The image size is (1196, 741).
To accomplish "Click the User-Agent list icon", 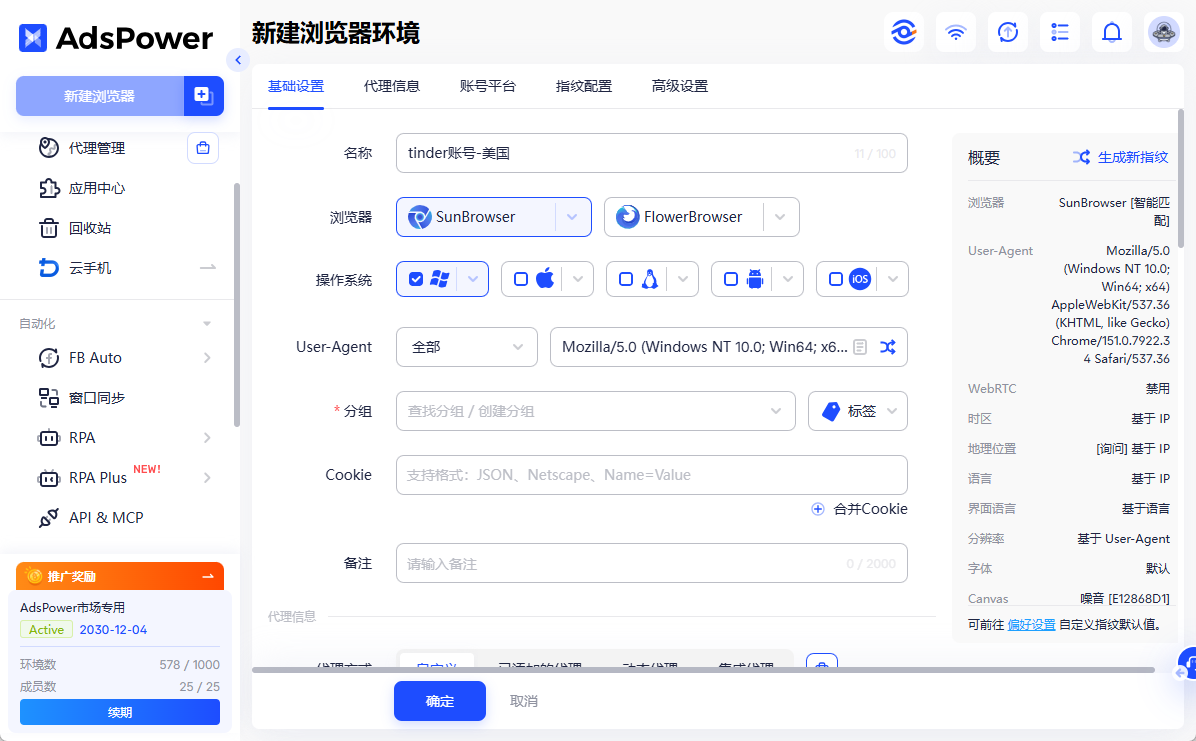I will [860, 347].
